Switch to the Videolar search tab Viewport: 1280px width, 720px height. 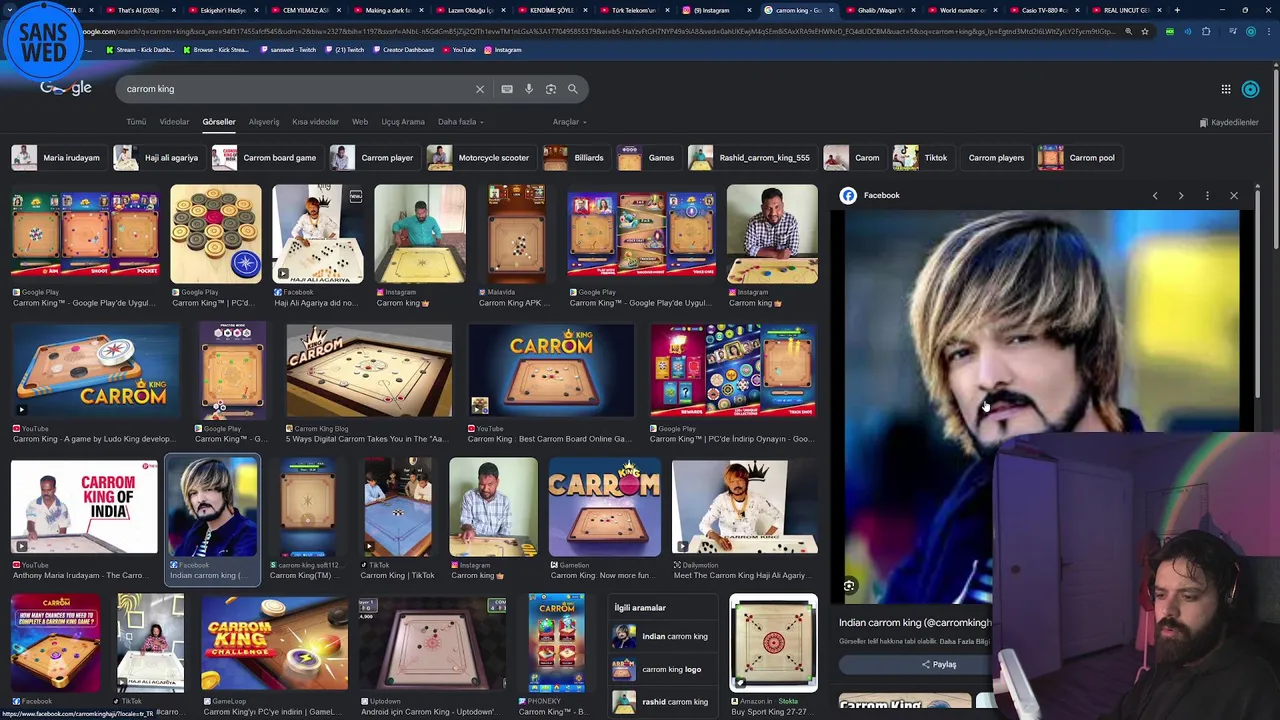tap(174, 122)
